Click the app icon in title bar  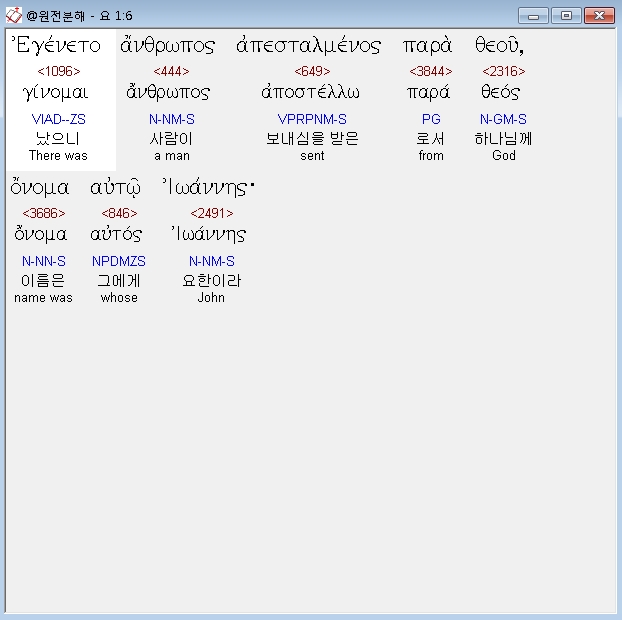(x=13, y=15)
